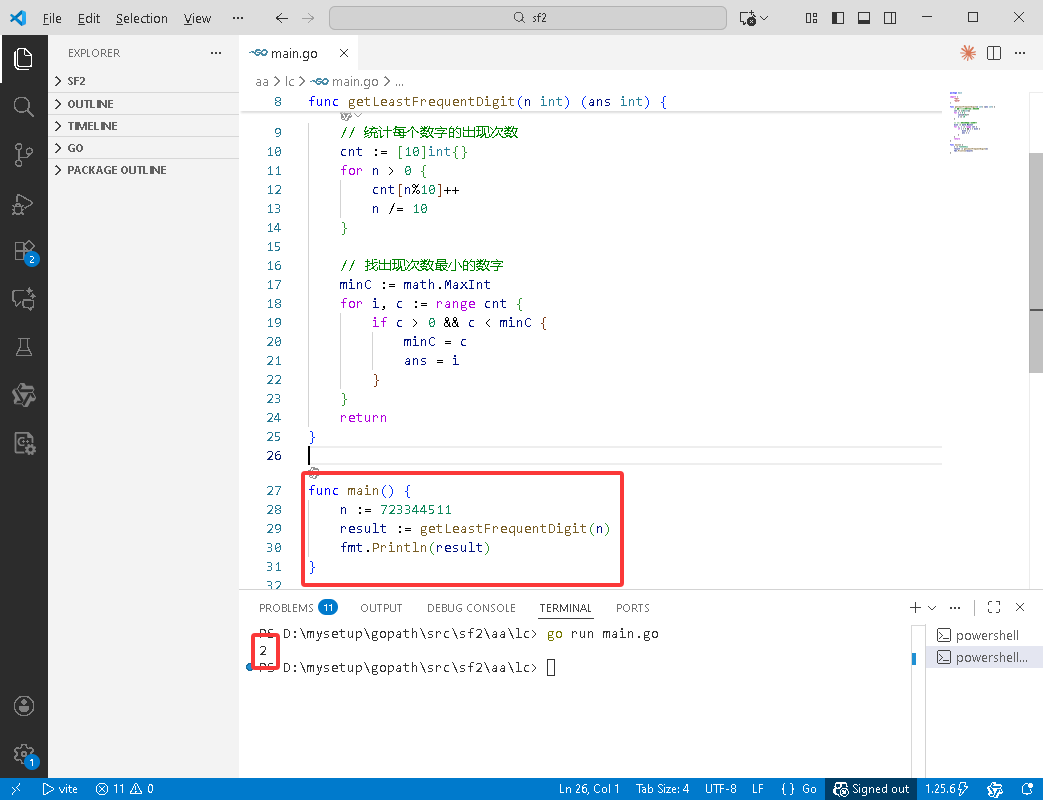The image size is (1043, 800).
Task: Change UTF-8 file encoding
Action: (720, 789)
